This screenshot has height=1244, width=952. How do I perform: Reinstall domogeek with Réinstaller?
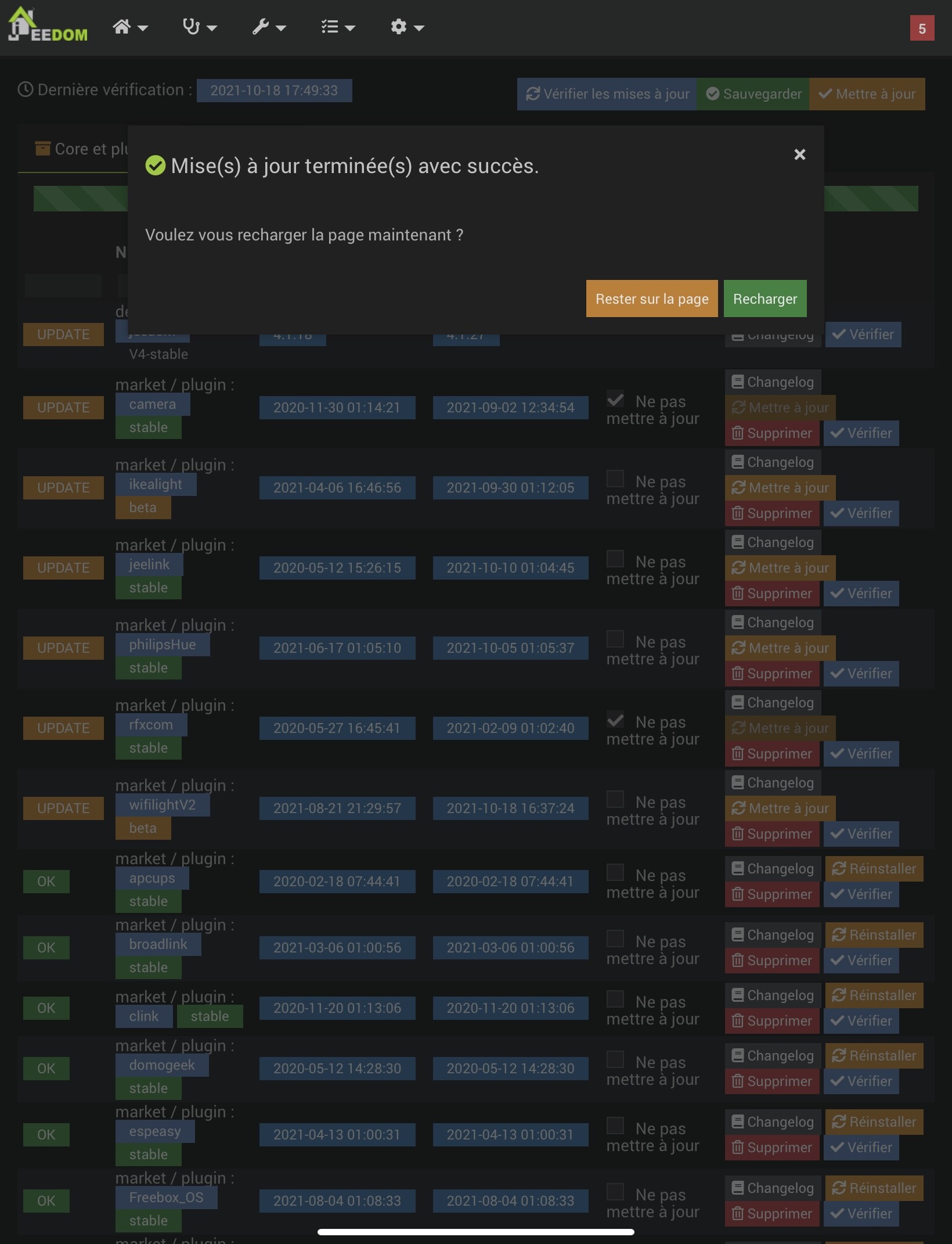coord(874,1056)
